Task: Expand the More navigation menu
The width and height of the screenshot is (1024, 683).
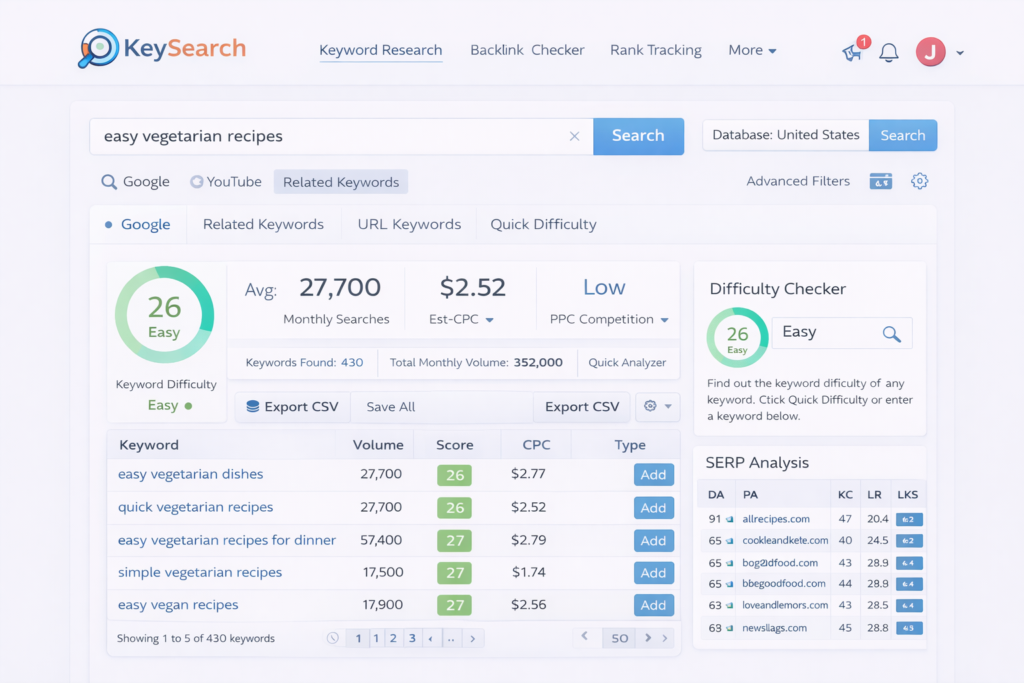Action: 752,50
